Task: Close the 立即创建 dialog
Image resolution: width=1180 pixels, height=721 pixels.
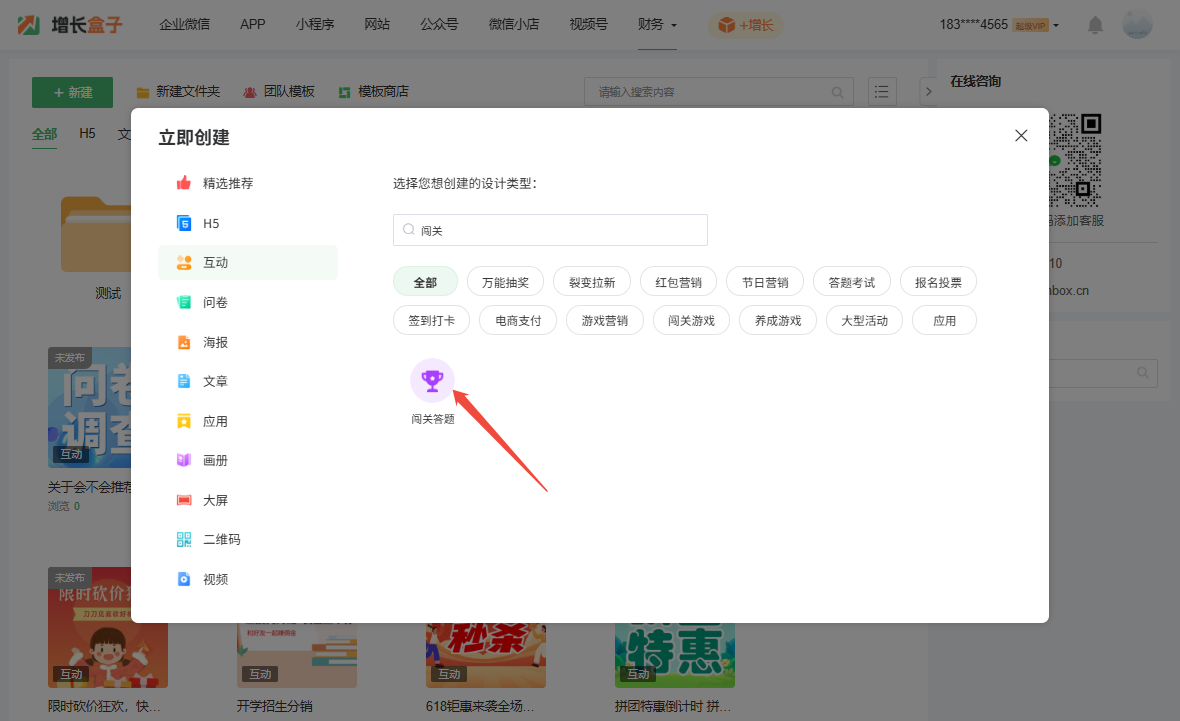Action: click(1021, 136)
